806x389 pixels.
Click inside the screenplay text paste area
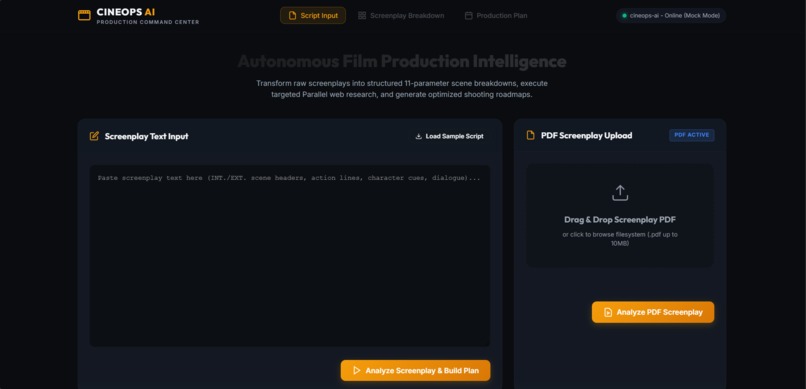point(290,255)
